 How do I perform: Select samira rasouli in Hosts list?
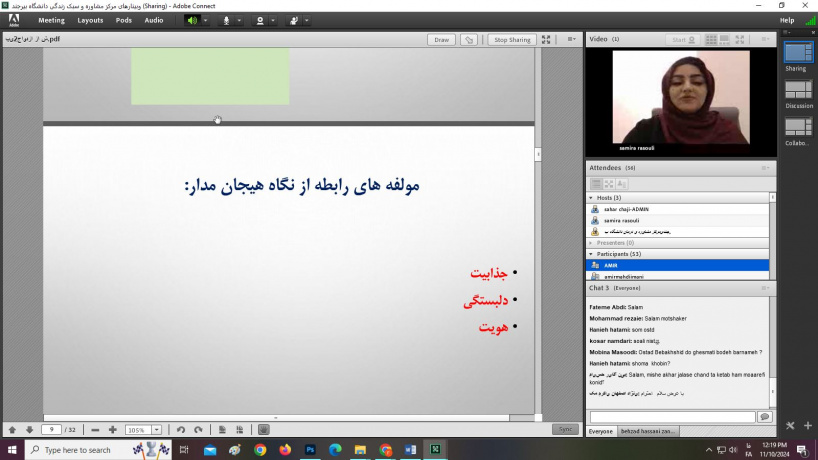click(677, 221)
